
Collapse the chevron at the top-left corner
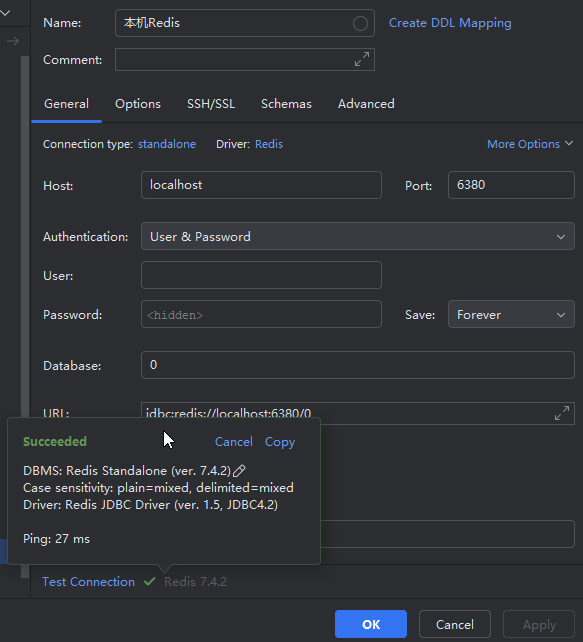coord(5,13)
